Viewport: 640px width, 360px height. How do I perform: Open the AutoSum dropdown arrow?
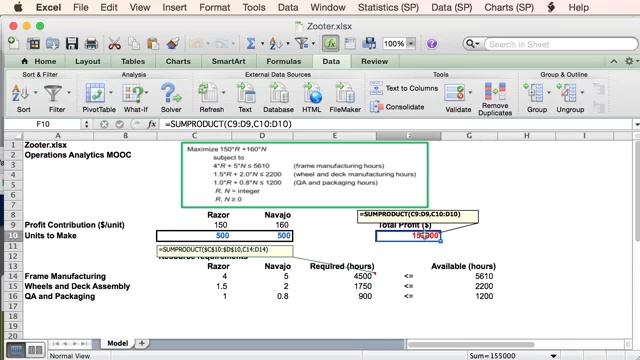262,43
